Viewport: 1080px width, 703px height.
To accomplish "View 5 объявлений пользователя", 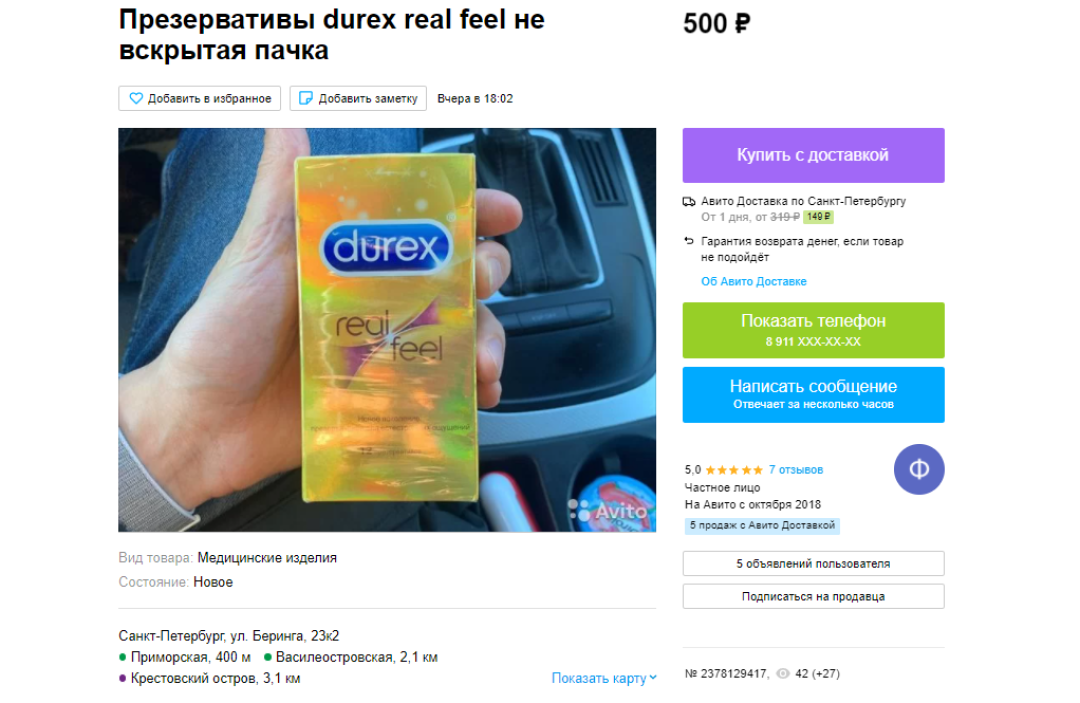I will [x=813, y=563].
